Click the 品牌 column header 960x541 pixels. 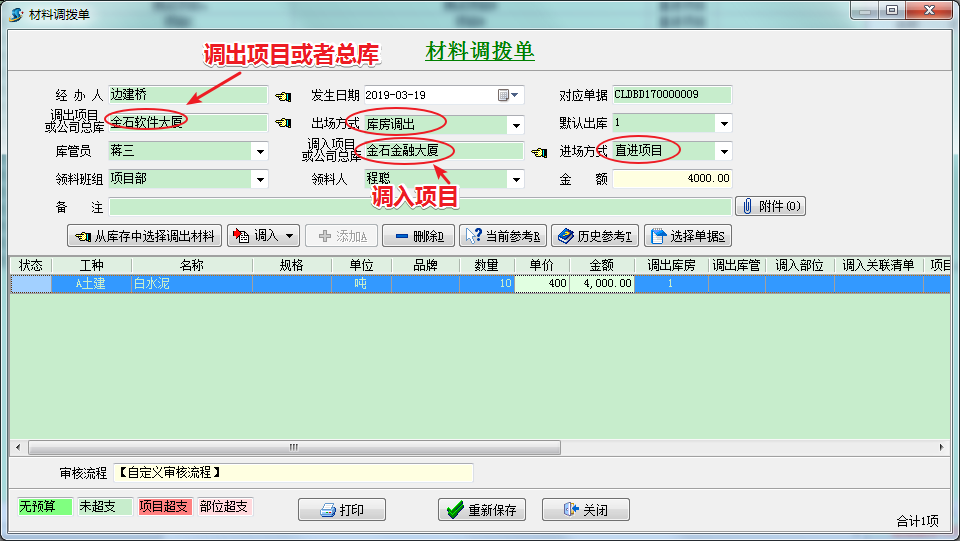click(x=426, y=265)
